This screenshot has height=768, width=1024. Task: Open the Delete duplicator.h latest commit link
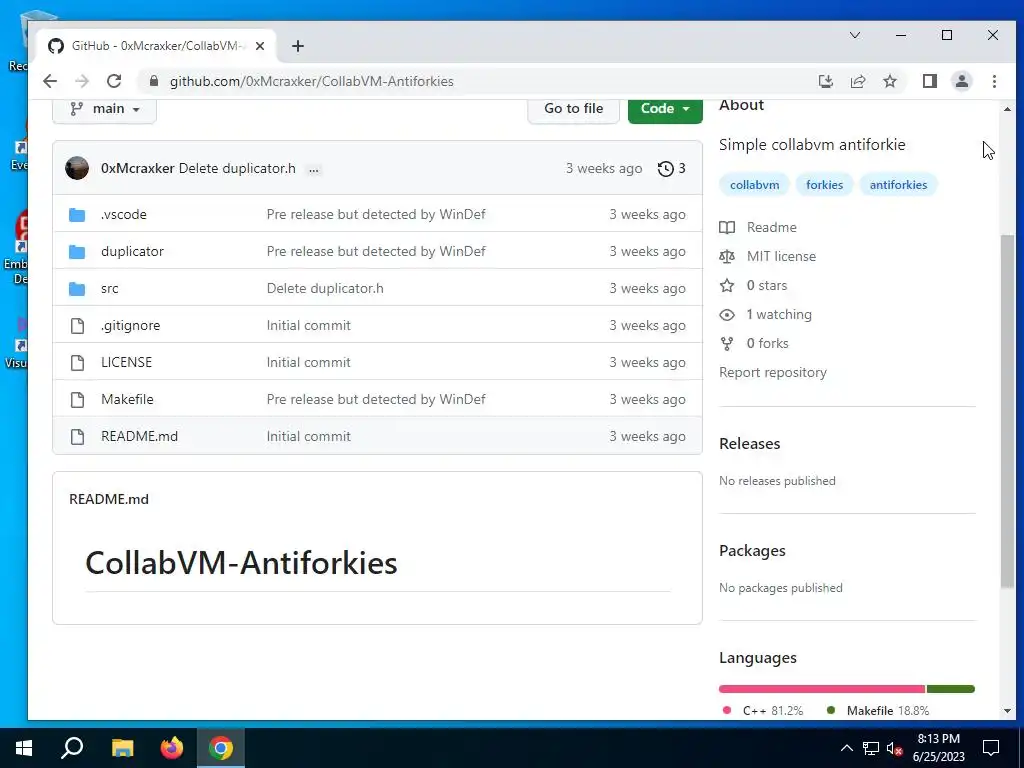[x=237, y=168]
